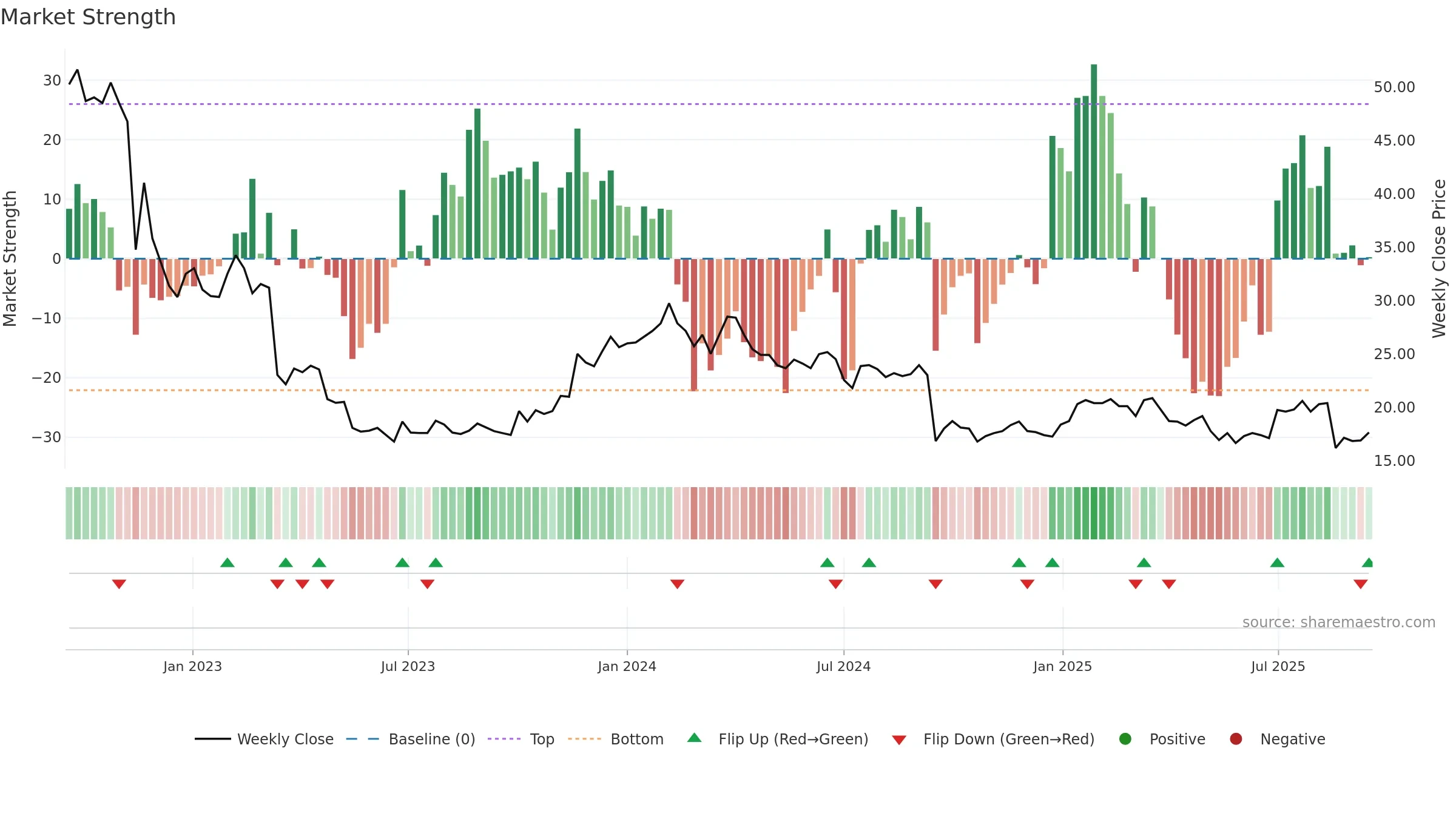Click the 'Market Strength' chart title
The image size is (1456, 819).
click(x=88, y=17)
